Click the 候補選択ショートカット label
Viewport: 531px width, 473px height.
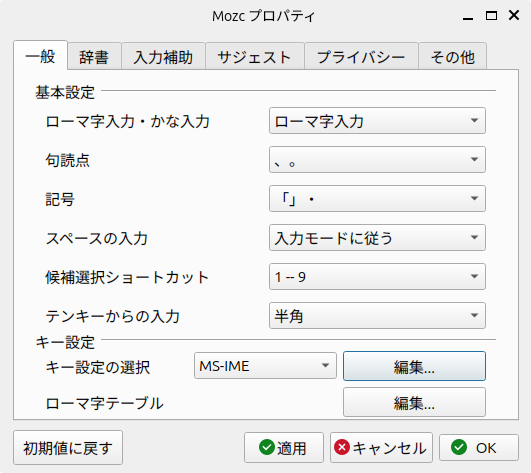(127, 277)
